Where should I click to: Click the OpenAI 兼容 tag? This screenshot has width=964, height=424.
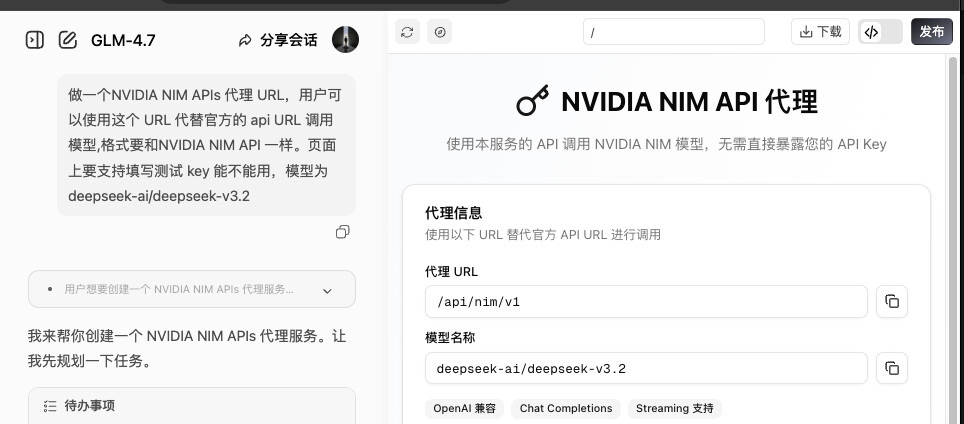[464, 409]
